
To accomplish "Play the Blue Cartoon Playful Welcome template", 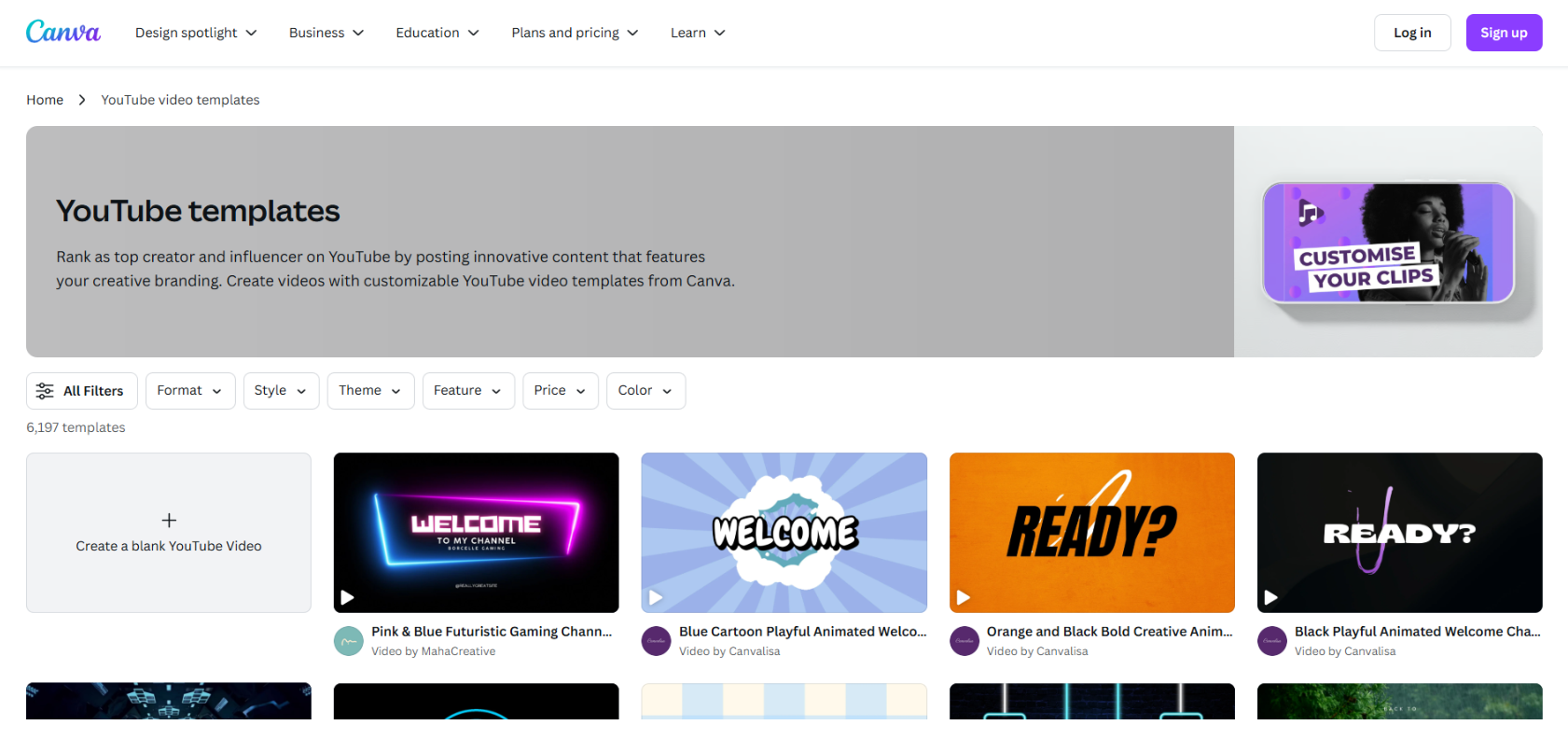I will tap(656, 597).
